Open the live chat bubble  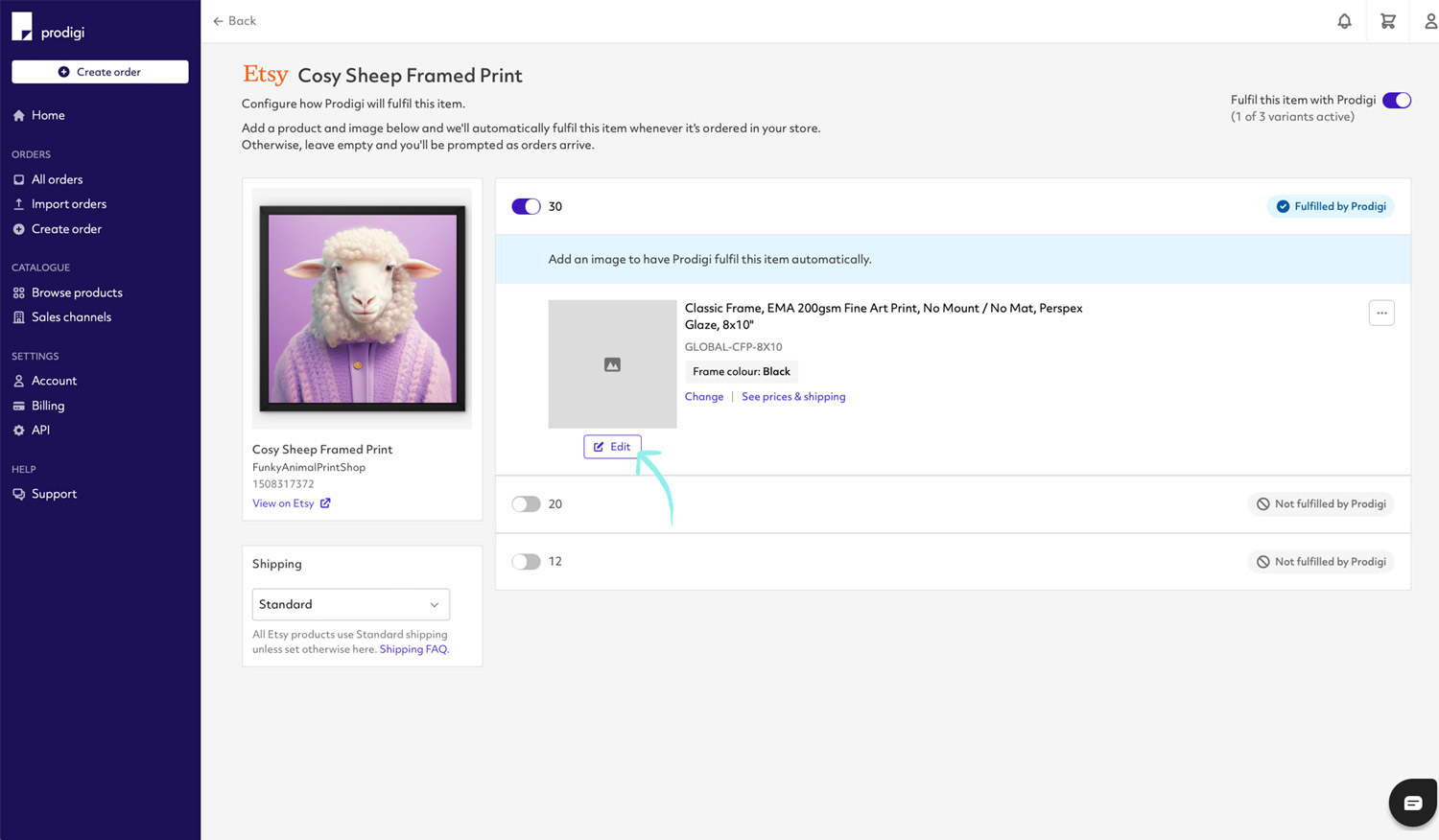coord(1412,803)
